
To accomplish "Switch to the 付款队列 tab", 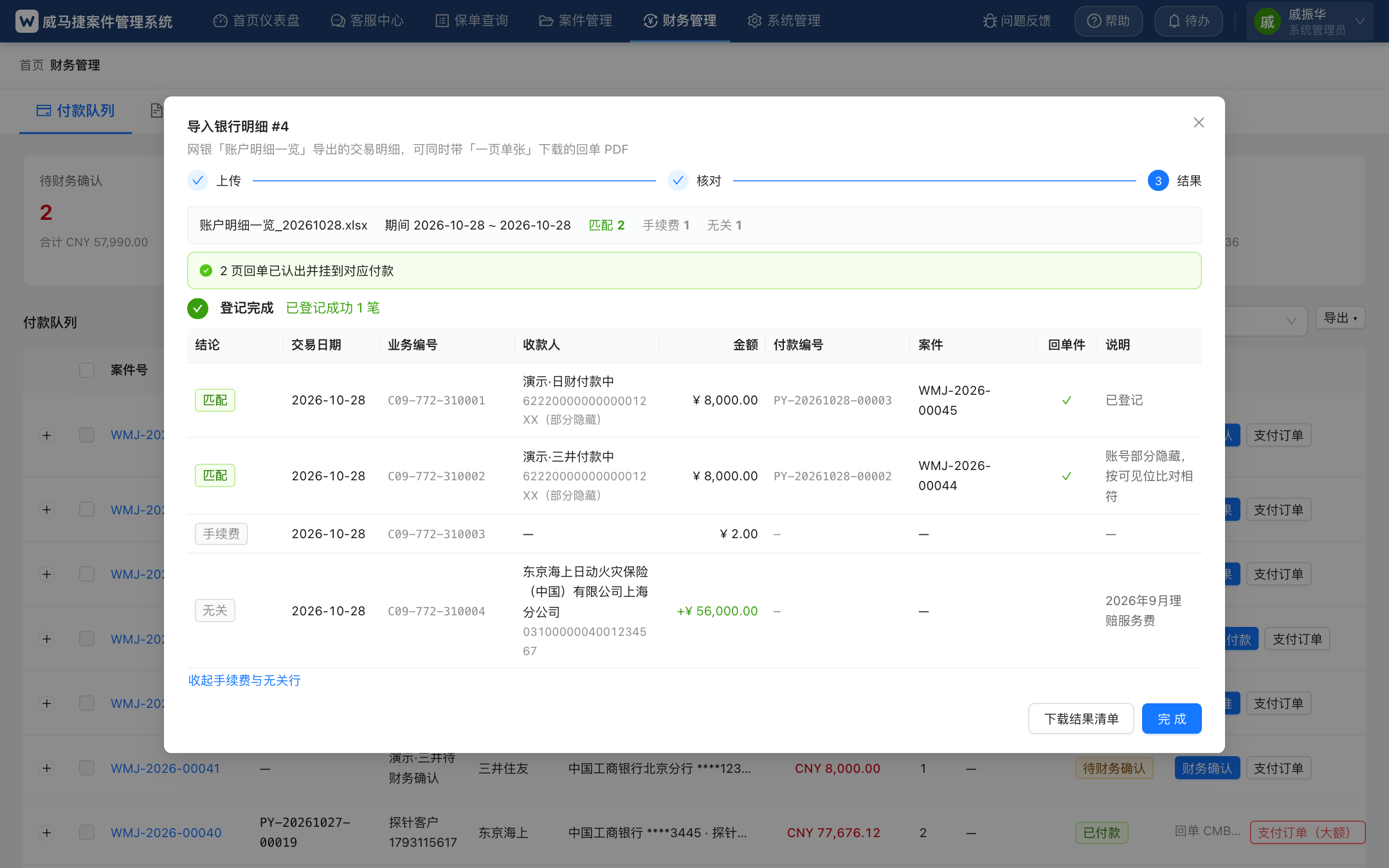I will pyautogui.click(x=76, y=111).
